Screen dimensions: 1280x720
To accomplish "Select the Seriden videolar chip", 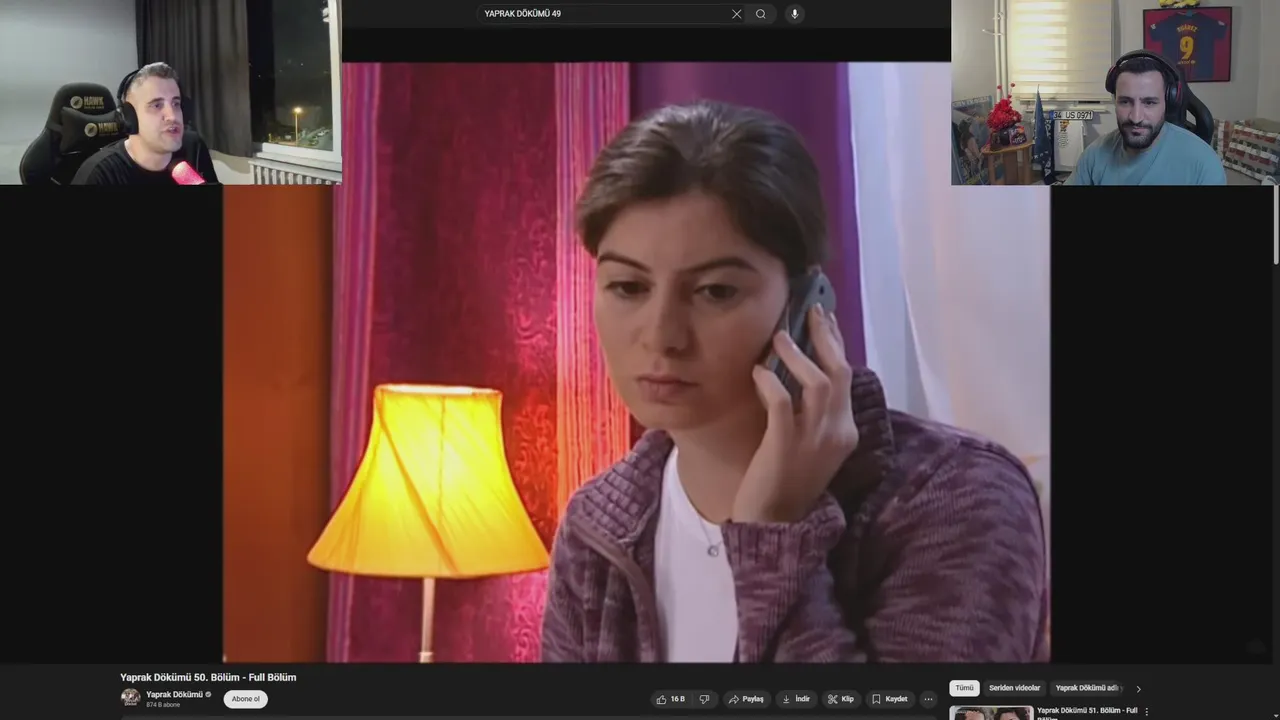I will click(x=1014, y=688).
